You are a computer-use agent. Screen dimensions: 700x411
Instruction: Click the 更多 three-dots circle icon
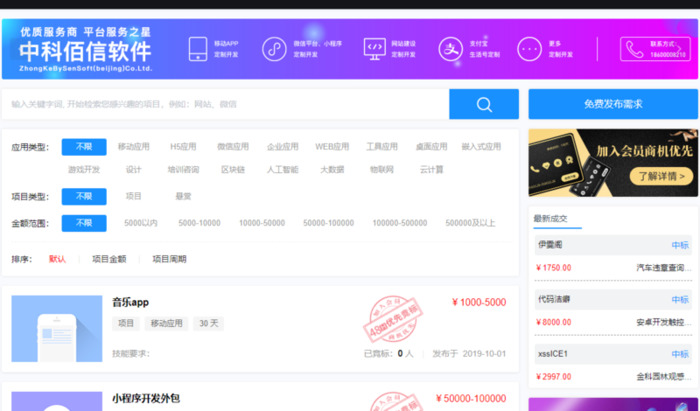tap(529, 49)
